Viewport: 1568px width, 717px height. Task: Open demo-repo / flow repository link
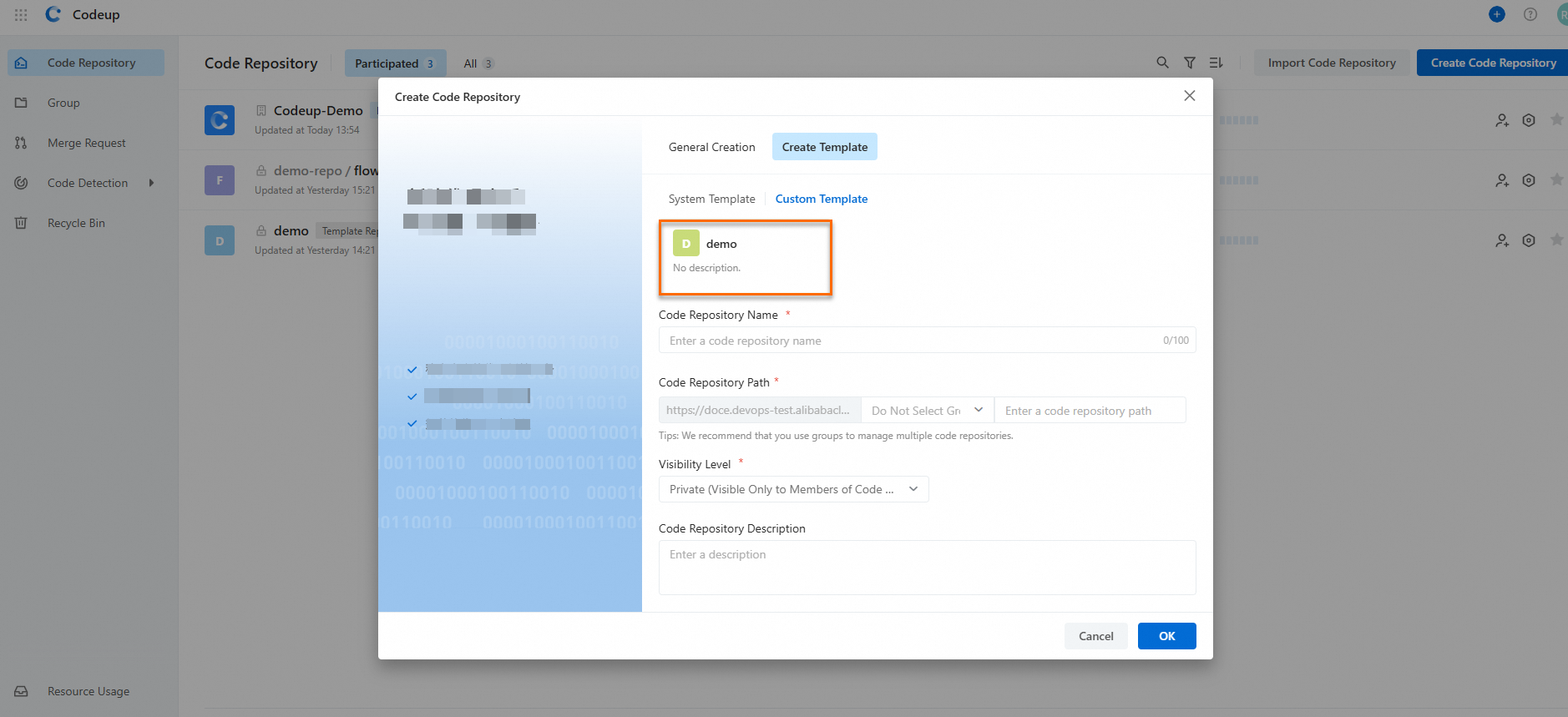click(326, 170)
